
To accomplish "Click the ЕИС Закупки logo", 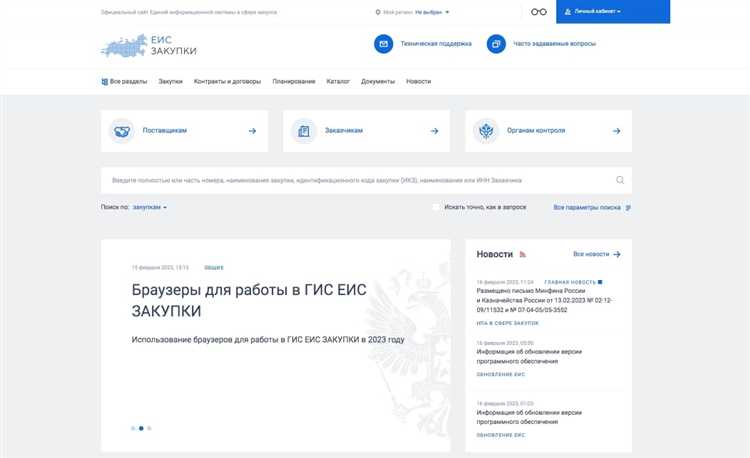I will pyautogui.click(x=149, y=45).
